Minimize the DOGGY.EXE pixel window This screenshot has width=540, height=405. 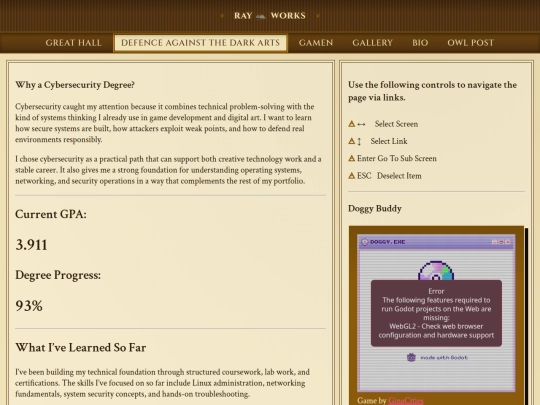coord(495,242)
